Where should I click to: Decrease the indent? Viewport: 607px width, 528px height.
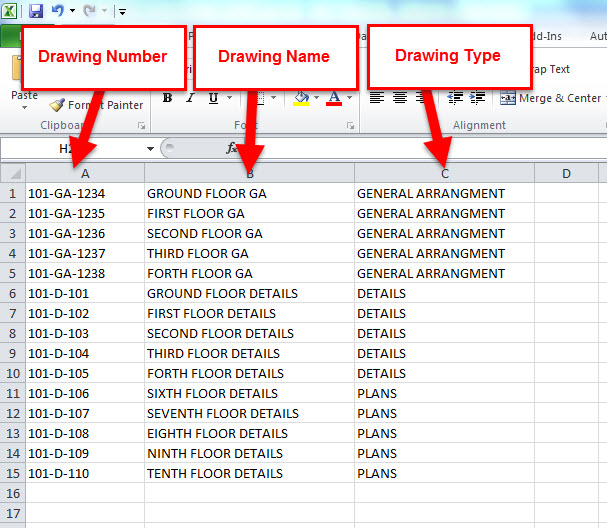(x=455, y=98)
